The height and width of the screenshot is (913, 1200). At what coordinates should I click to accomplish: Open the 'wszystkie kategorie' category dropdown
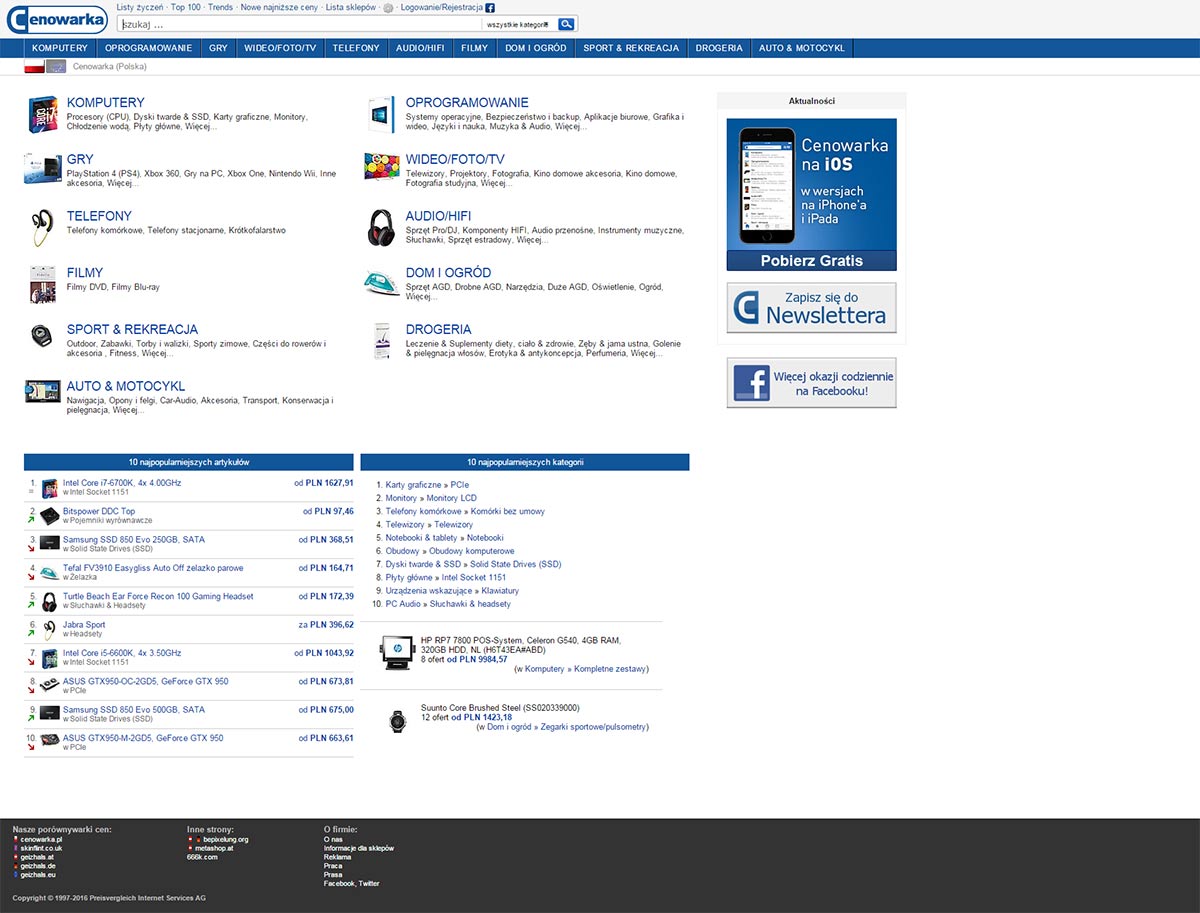pyautogui.click(x=516, y=24)
